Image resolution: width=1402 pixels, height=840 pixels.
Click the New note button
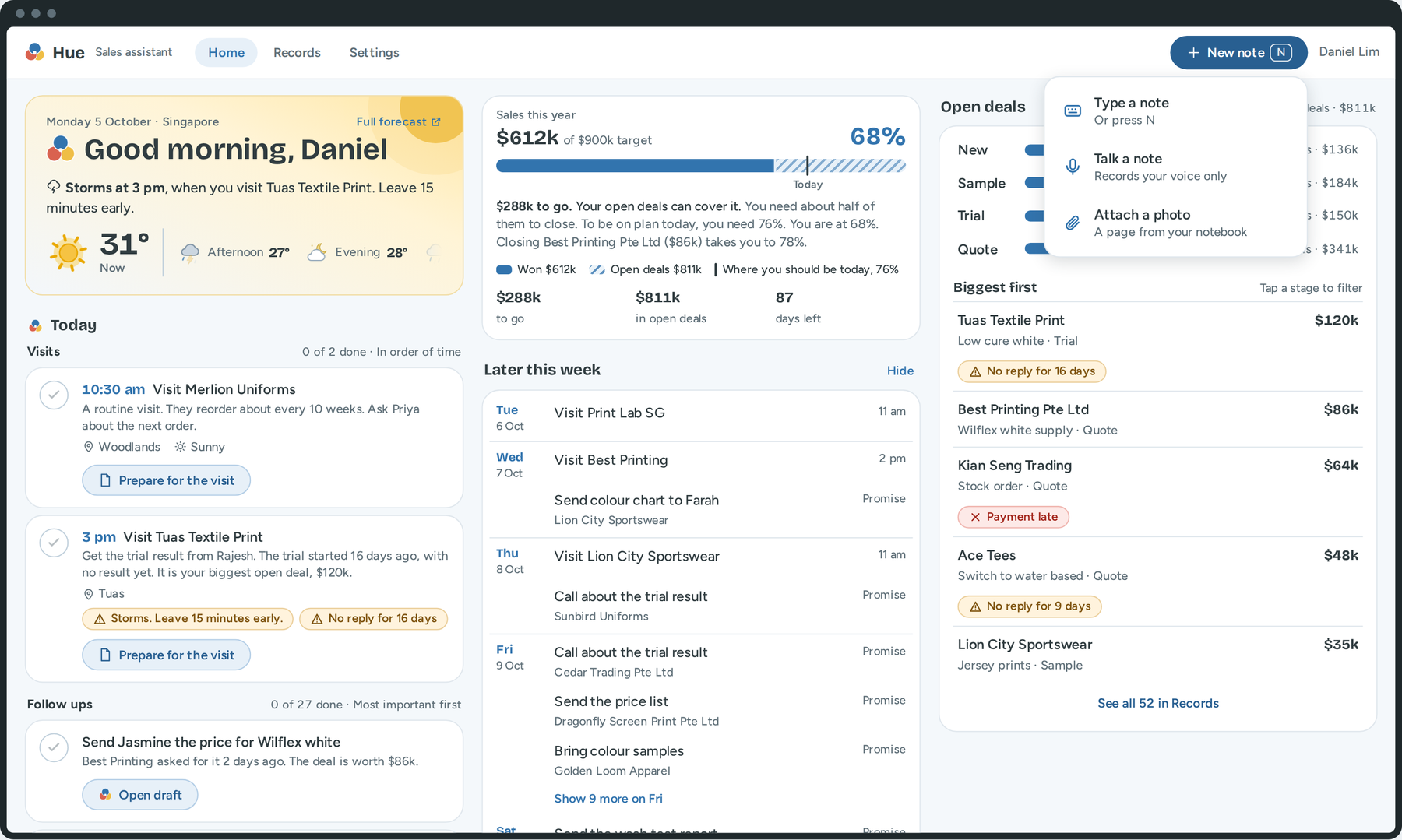tap(1238, 52)
